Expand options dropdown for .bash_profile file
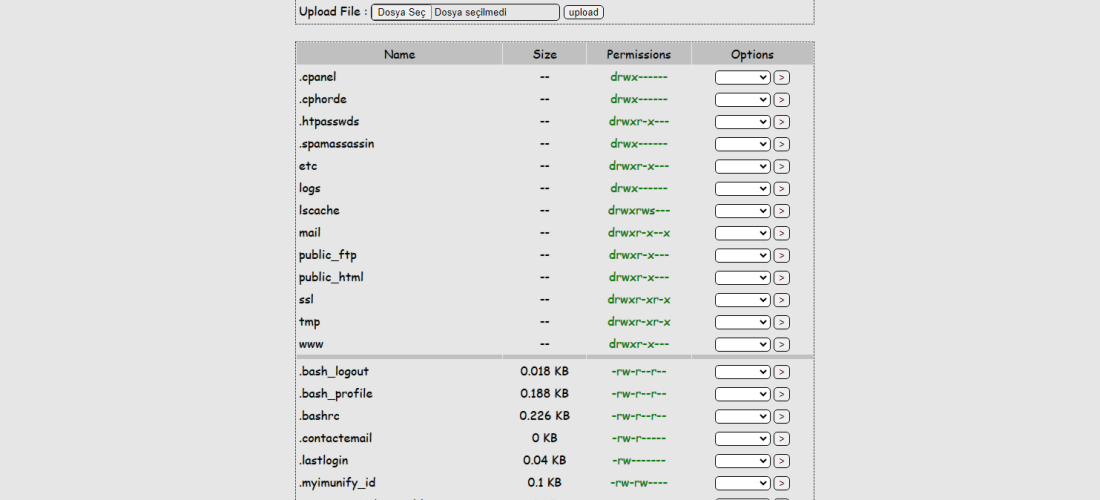Viewport: 1100px width, 500px height. tap(743, 395)
